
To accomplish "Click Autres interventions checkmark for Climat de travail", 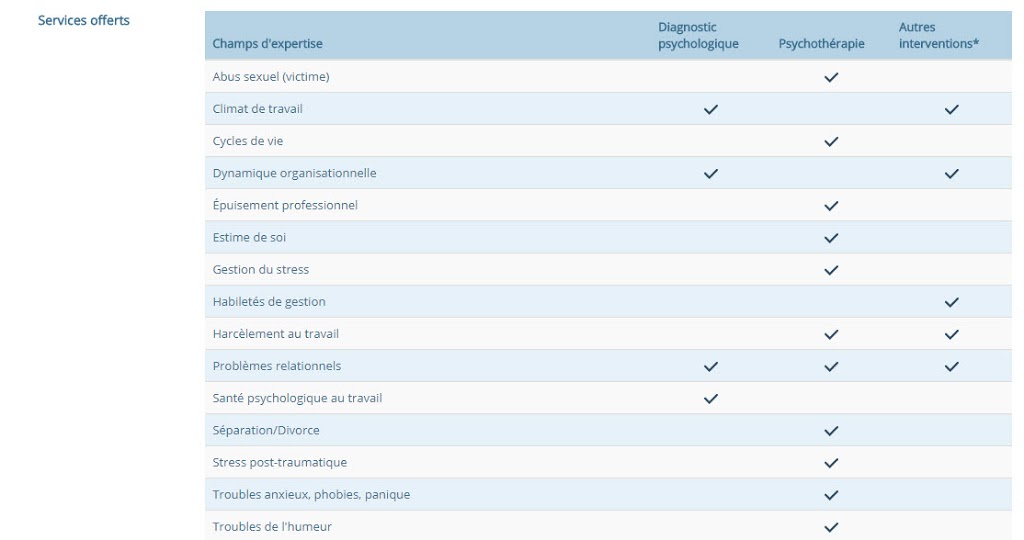I will coord(952,109).
